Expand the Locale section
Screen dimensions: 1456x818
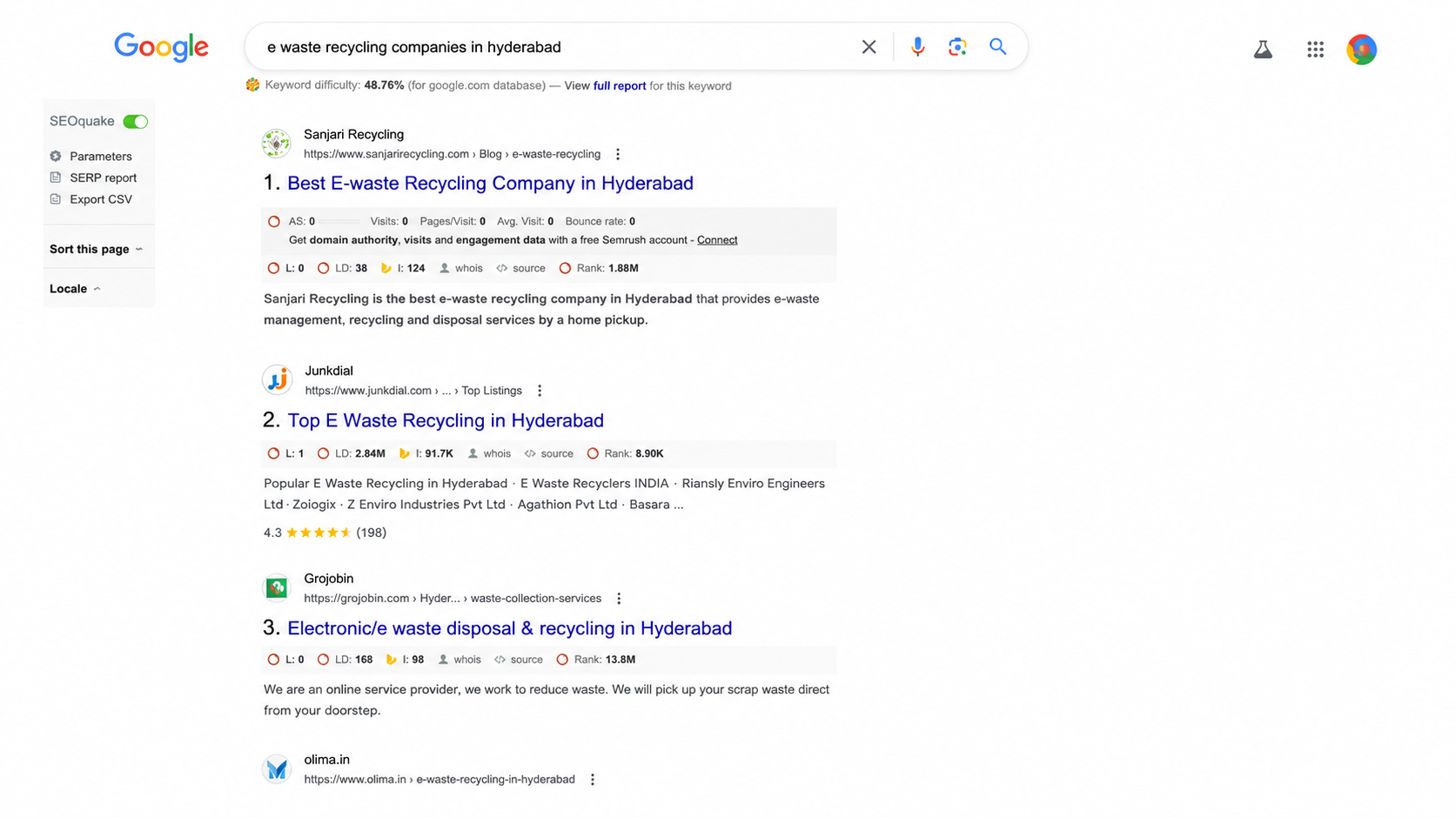pyautogui.click(x=75, y=289)
